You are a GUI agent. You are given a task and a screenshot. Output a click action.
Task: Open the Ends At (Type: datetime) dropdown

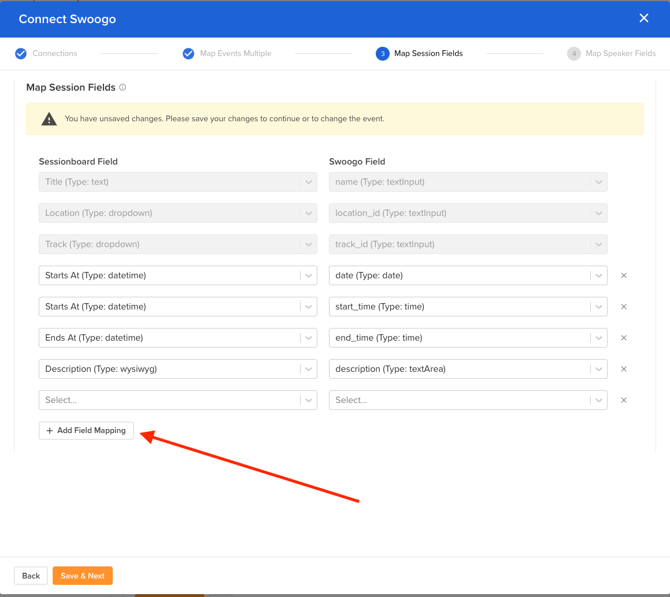tap(178, 338)
